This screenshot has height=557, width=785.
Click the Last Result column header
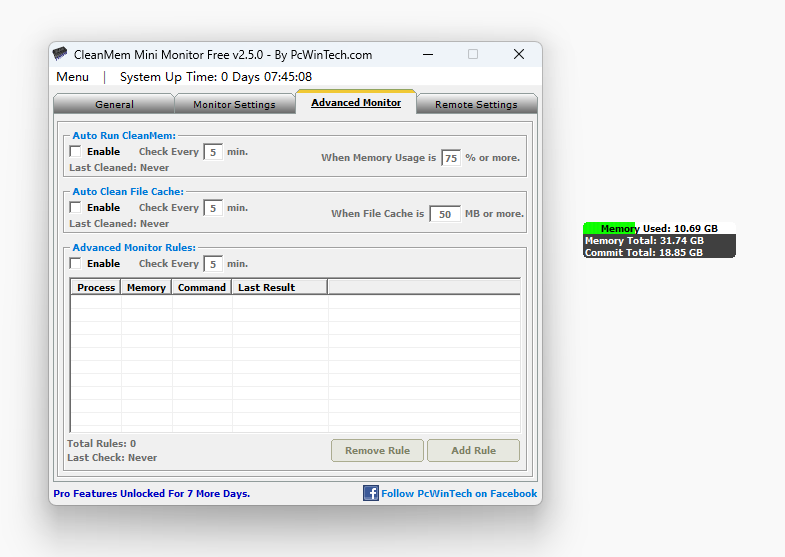point(266,287)
